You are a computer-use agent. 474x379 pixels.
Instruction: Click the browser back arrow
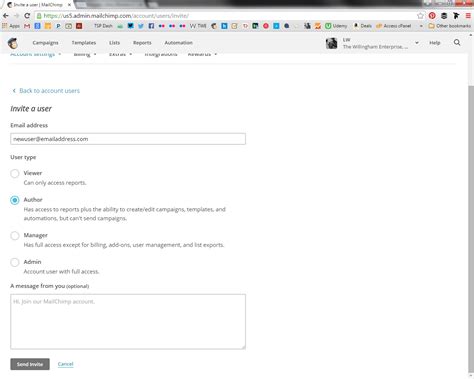pyautogui.click(x=6, y=16)
